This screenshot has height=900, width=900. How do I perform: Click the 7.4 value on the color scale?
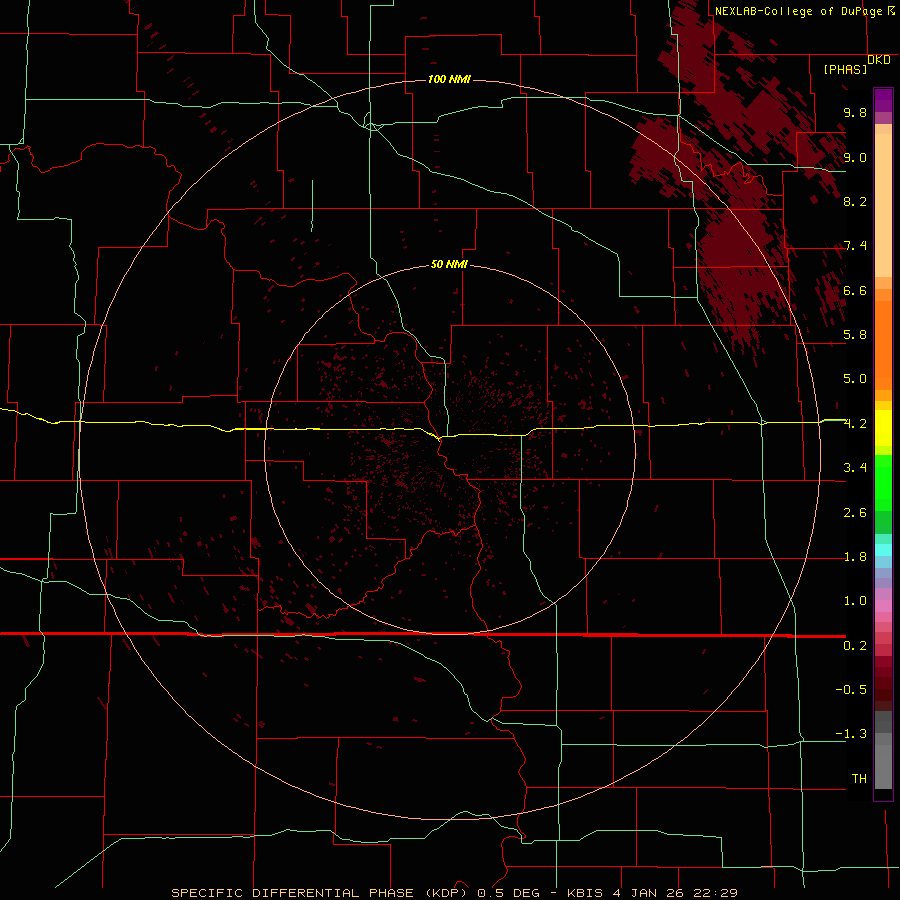pyautogui.click(x=855, y=246)
